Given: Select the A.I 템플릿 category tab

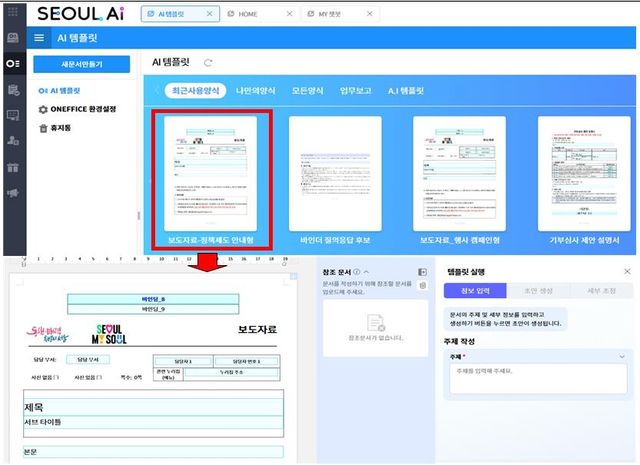Looking at the screenshot, I should (x=406, y=91).
